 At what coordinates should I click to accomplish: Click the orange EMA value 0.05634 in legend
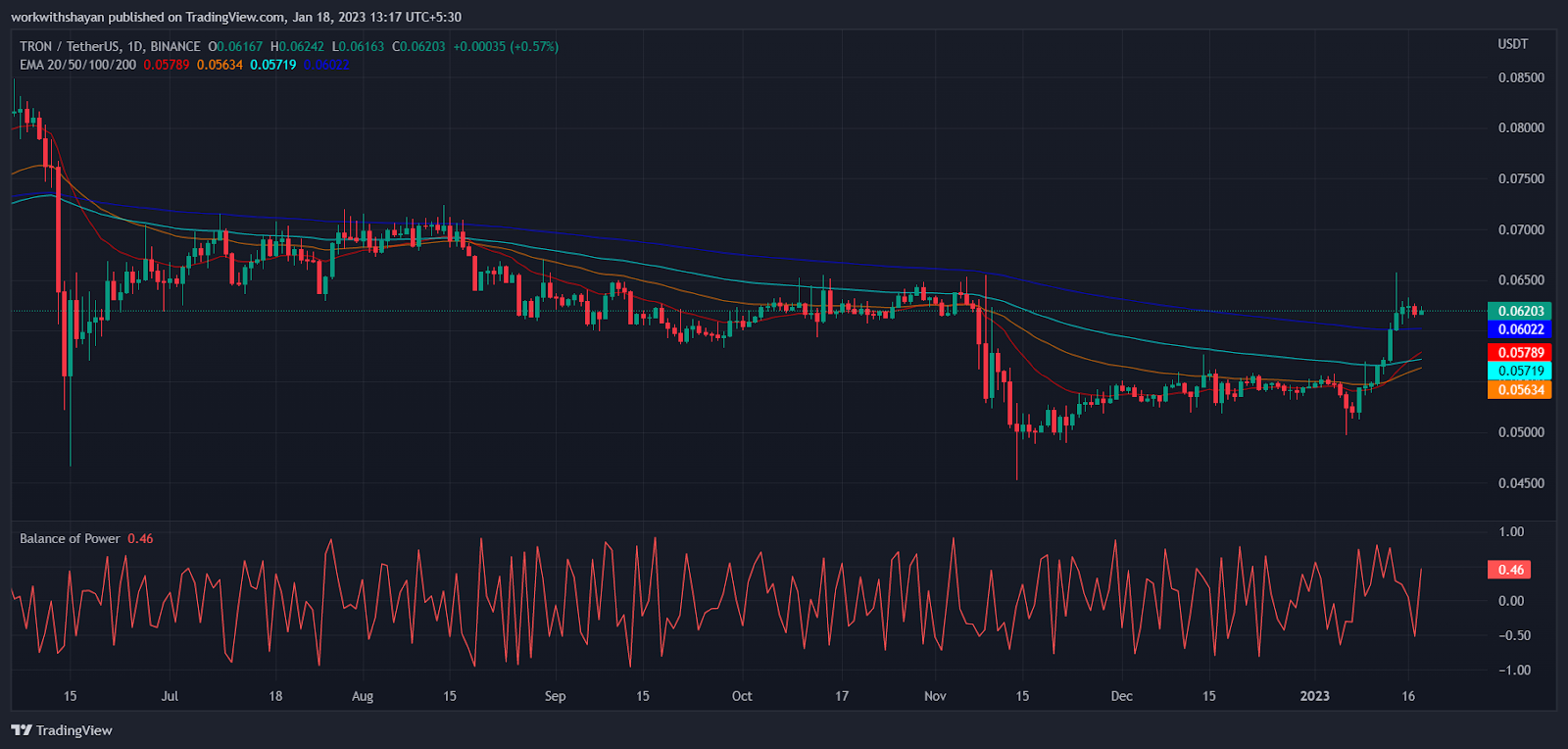pos(220,65)
